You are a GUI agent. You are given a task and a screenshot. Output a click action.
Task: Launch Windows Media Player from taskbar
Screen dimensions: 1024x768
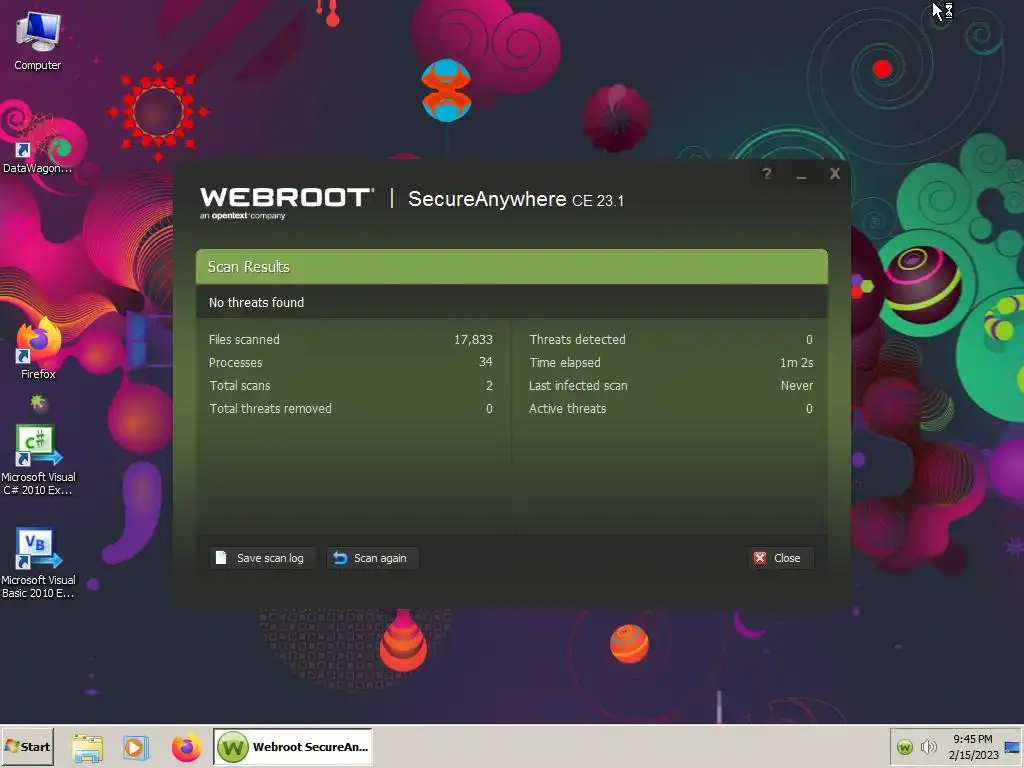136,747
